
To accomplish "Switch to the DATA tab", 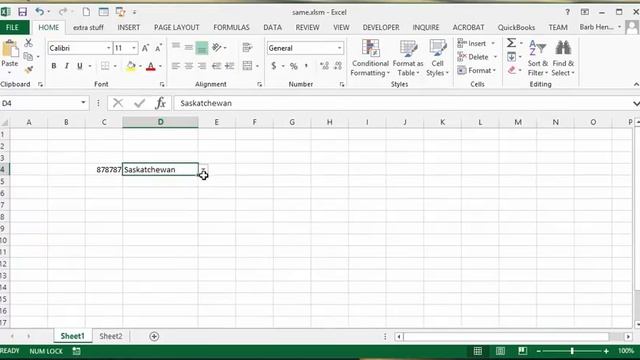I will (272, 27).
